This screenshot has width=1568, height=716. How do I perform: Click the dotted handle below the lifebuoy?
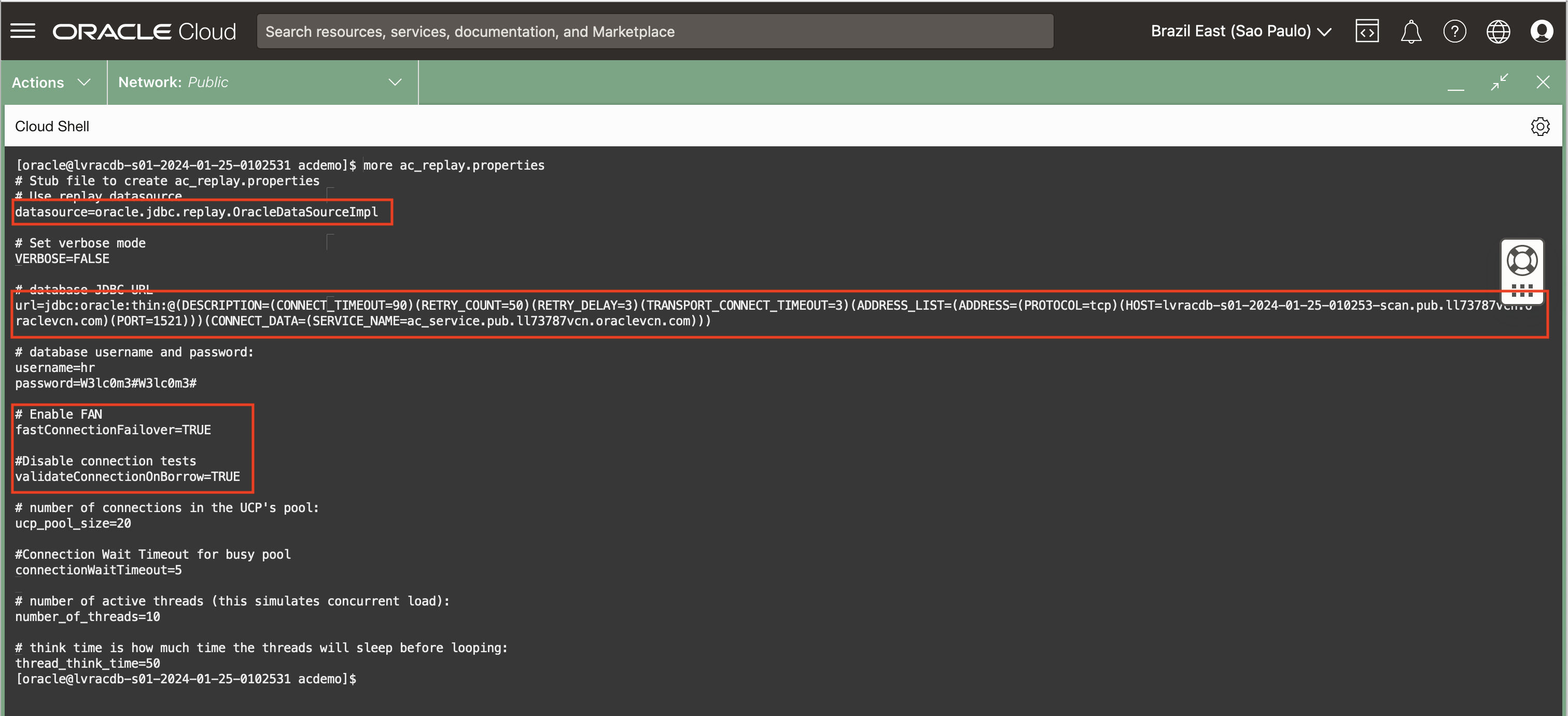click(x=1521, y=290)
